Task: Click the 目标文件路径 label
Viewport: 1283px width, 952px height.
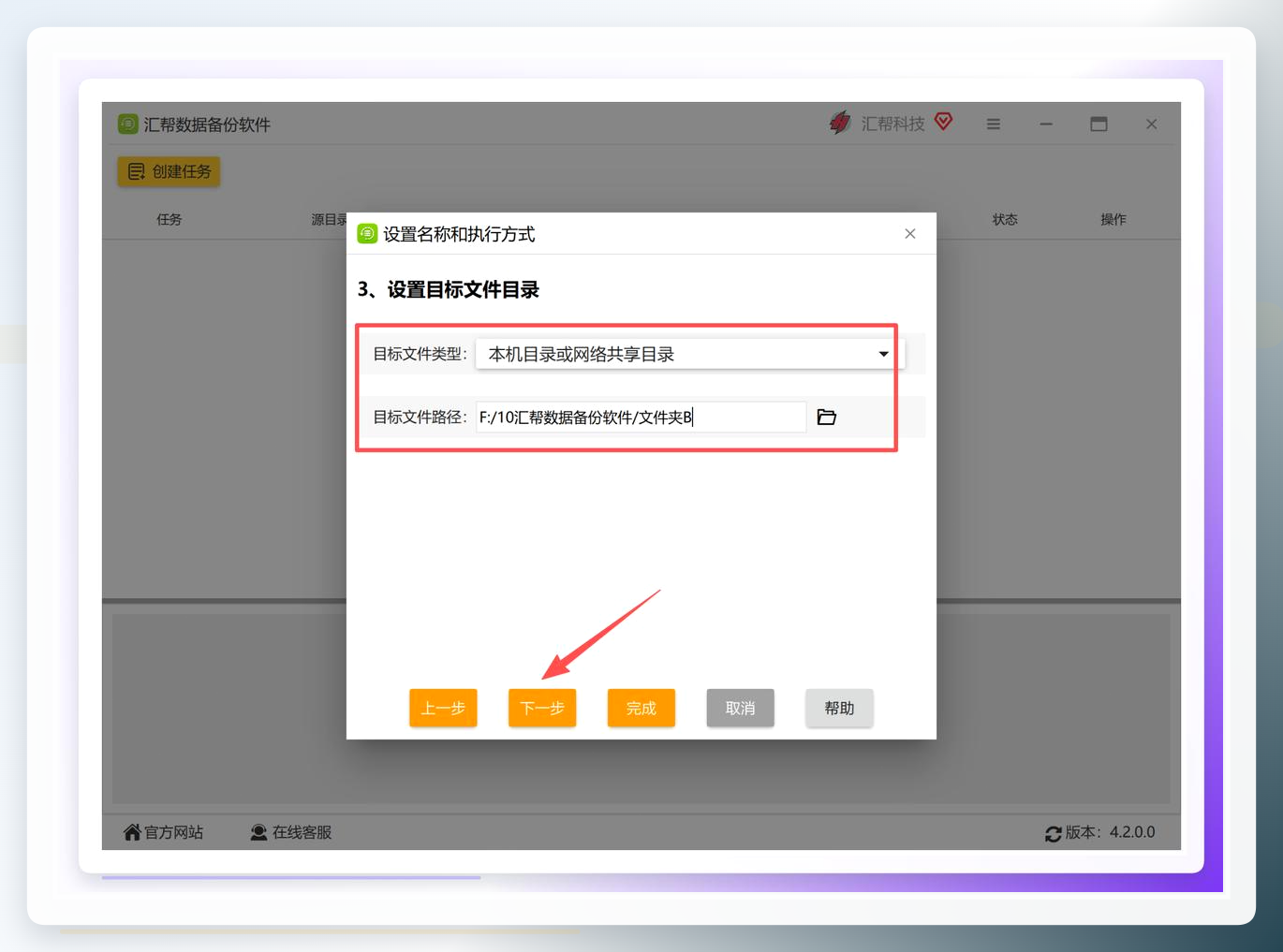Action: pyautogui.click(x=419, y=417)
